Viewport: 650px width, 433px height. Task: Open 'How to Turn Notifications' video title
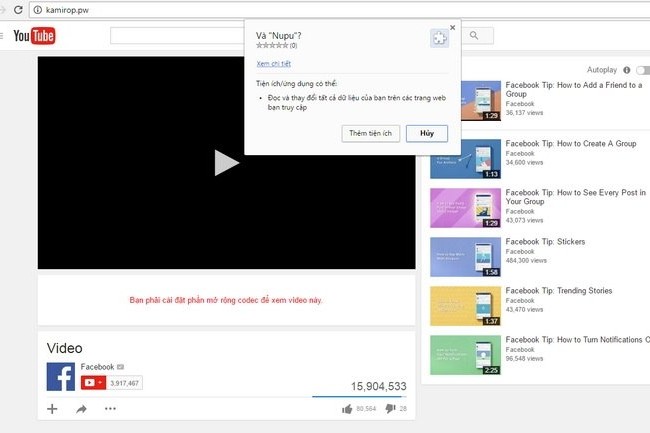pos(577,340)
